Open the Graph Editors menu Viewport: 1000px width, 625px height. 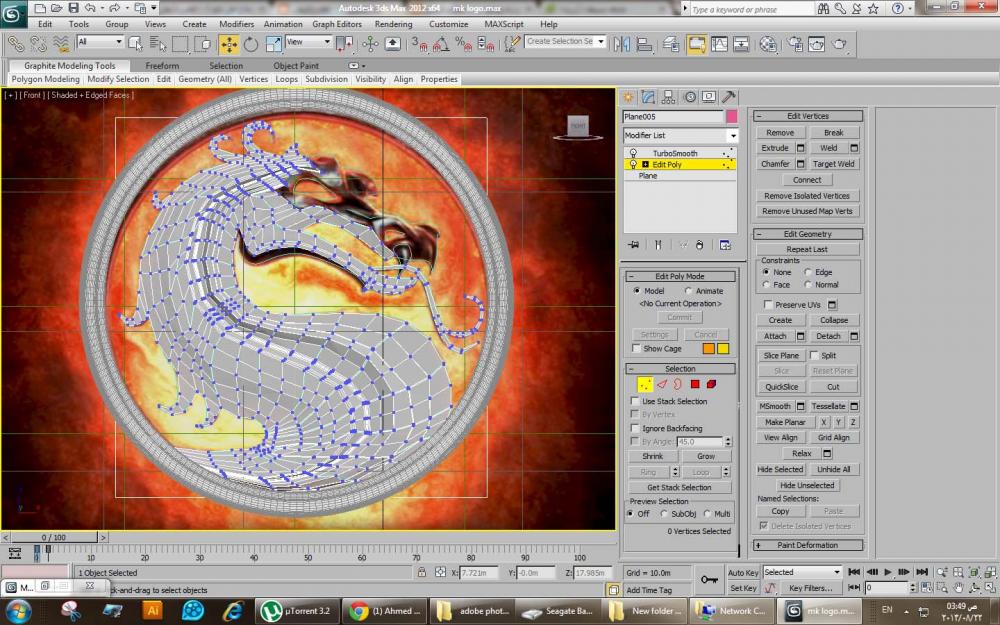click(337, 24)
